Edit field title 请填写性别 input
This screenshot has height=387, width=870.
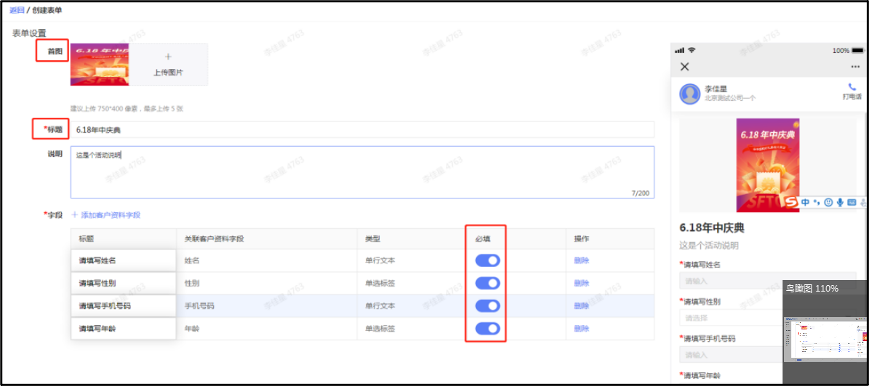[x=123, y=283]
